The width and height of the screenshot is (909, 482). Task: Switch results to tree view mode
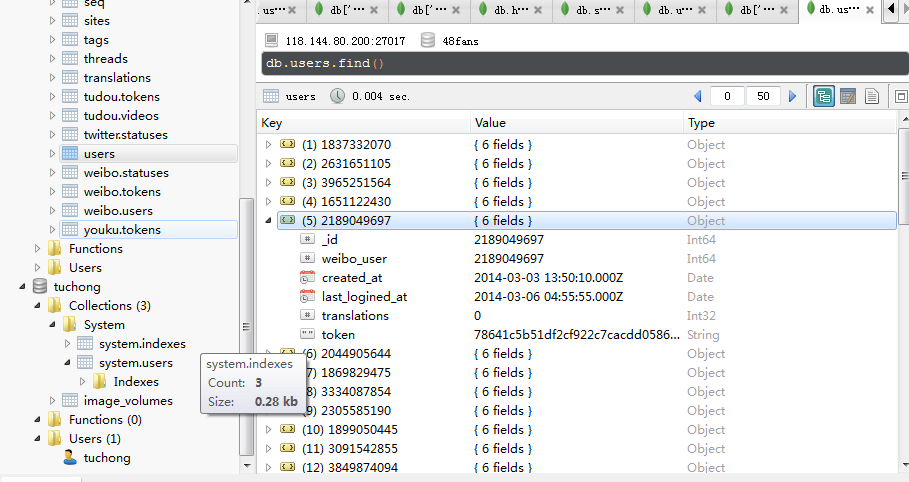[x=824, y=96]
